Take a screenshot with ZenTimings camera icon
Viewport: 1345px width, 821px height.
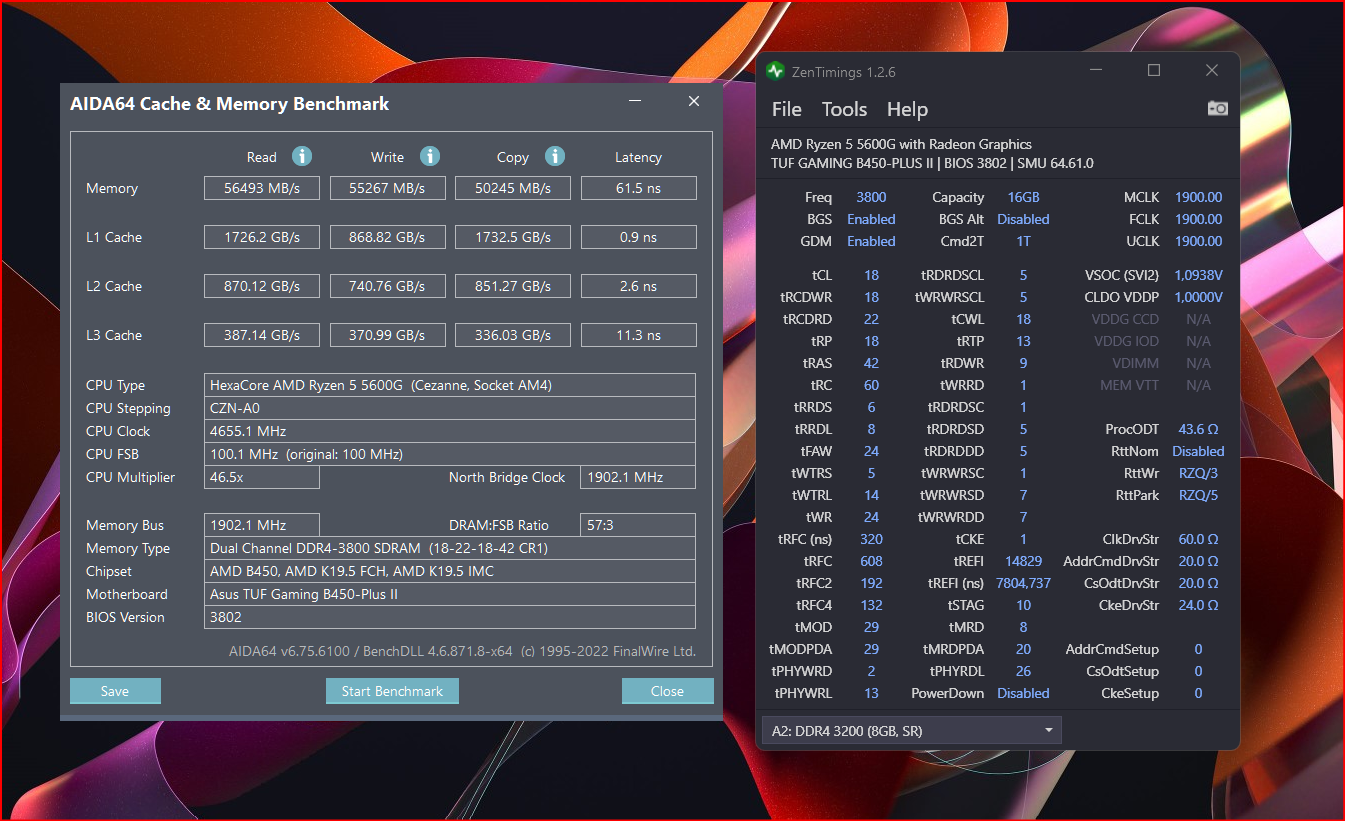point(1217,108)
